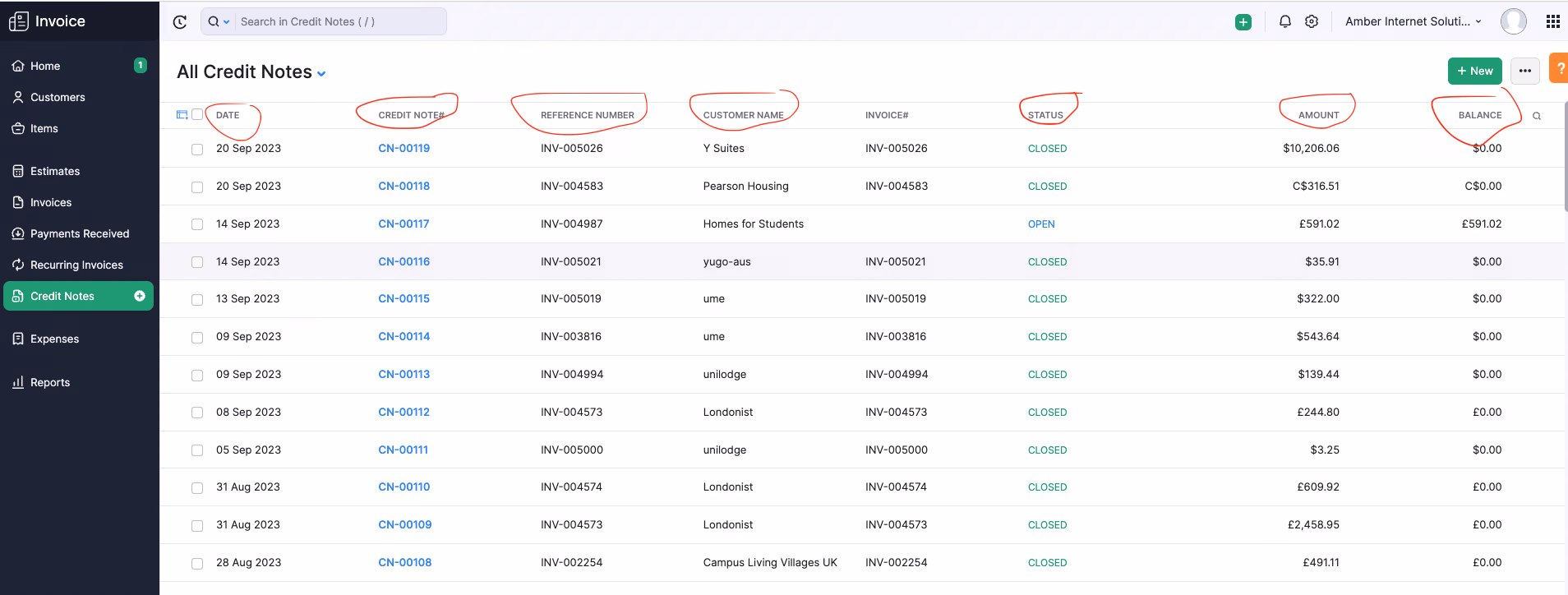Toggle the select-all checkbox in header
This screenshot has height=595, width=1568.
(197, 114)
